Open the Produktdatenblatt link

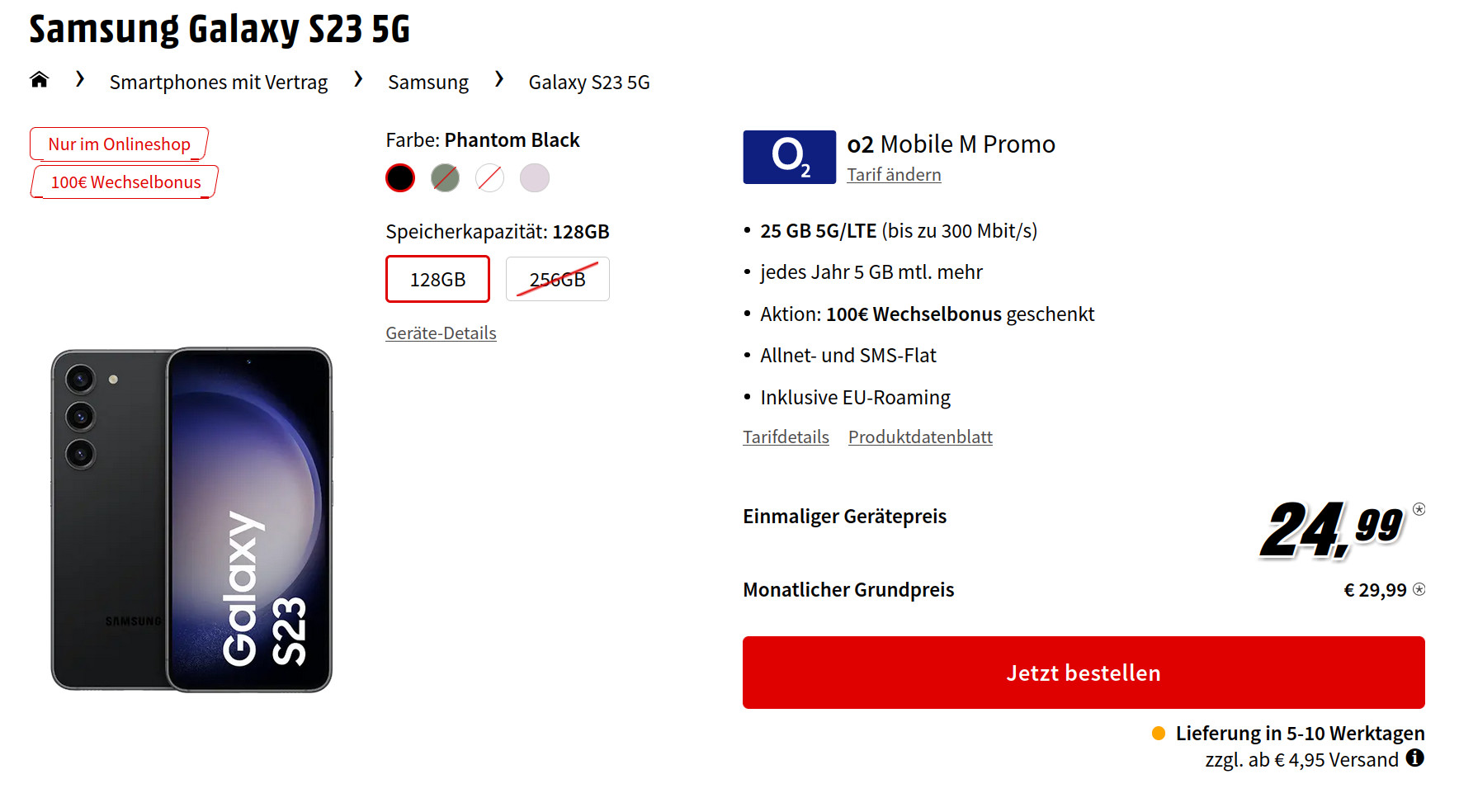point(920,437)
